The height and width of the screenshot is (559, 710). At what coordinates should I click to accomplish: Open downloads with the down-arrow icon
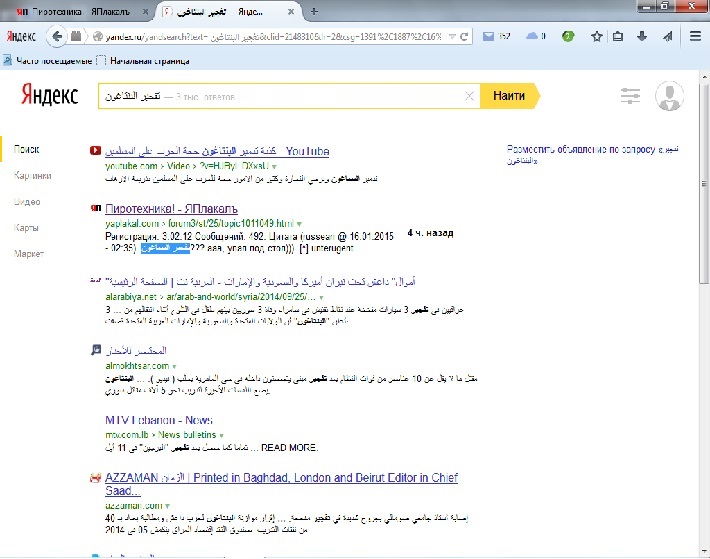[x=642, y=36]
